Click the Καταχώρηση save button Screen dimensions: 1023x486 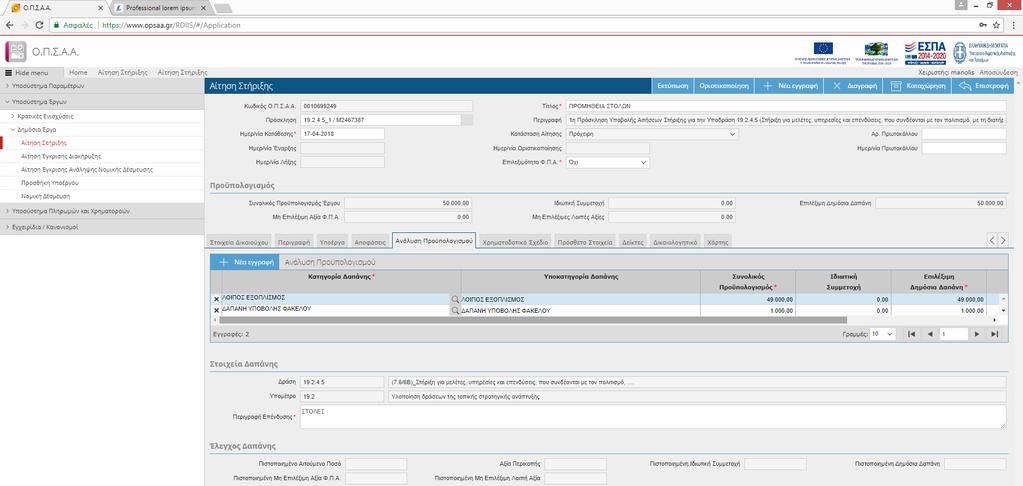917,86
